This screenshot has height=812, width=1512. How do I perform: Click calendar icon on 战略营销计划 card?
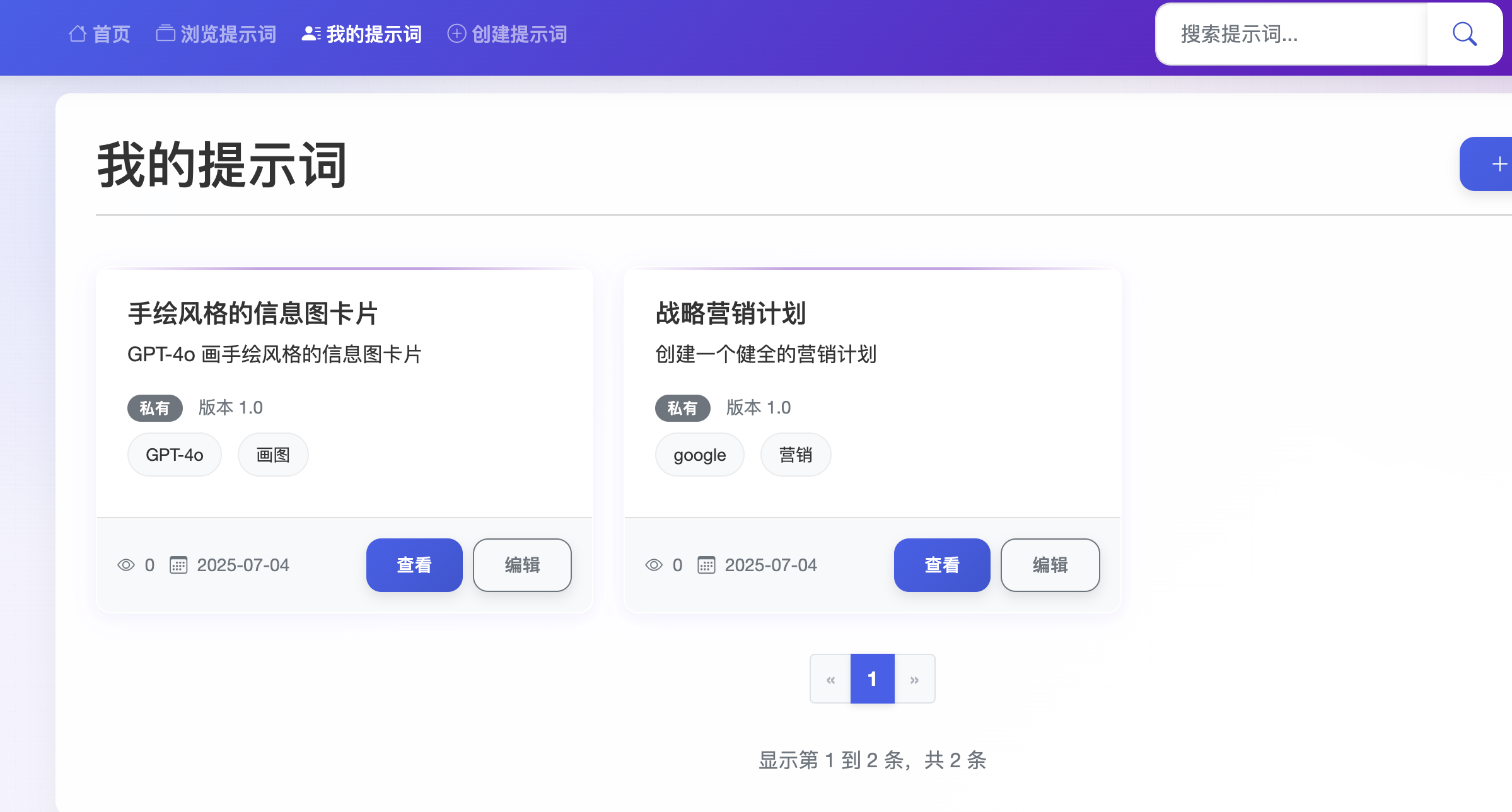(x=706, y=565)
